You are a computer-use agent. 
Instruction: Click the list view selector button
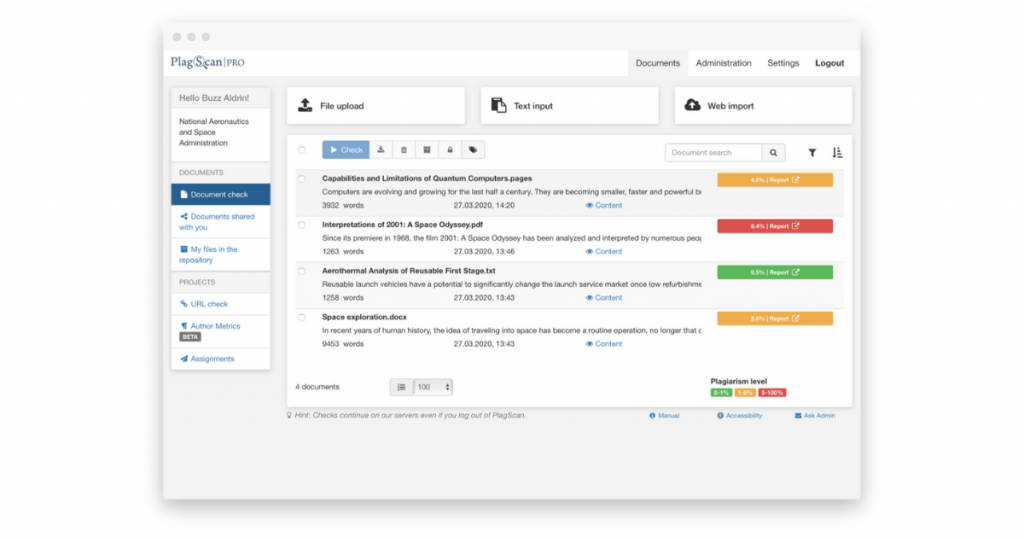click(401, 387)
